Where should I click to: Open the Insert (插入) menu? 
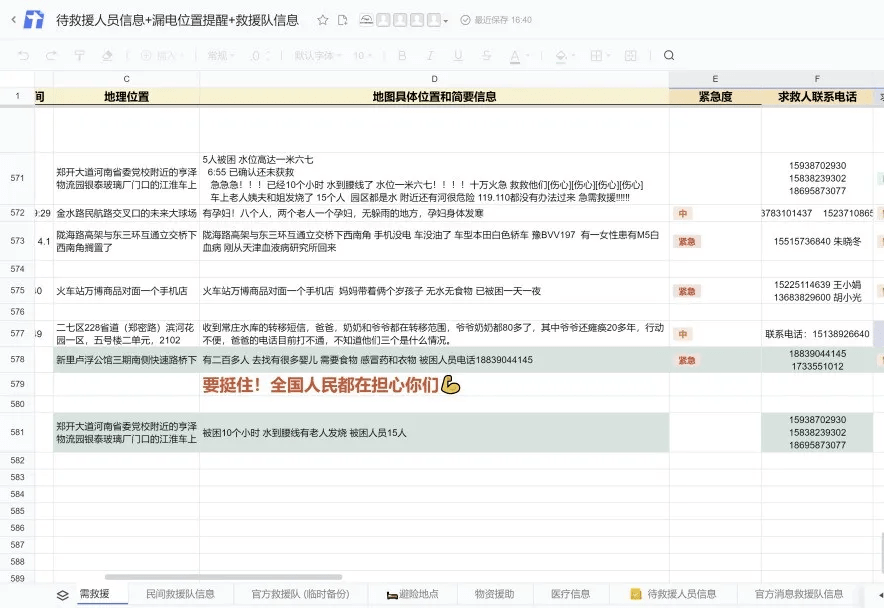pos(161,55)
